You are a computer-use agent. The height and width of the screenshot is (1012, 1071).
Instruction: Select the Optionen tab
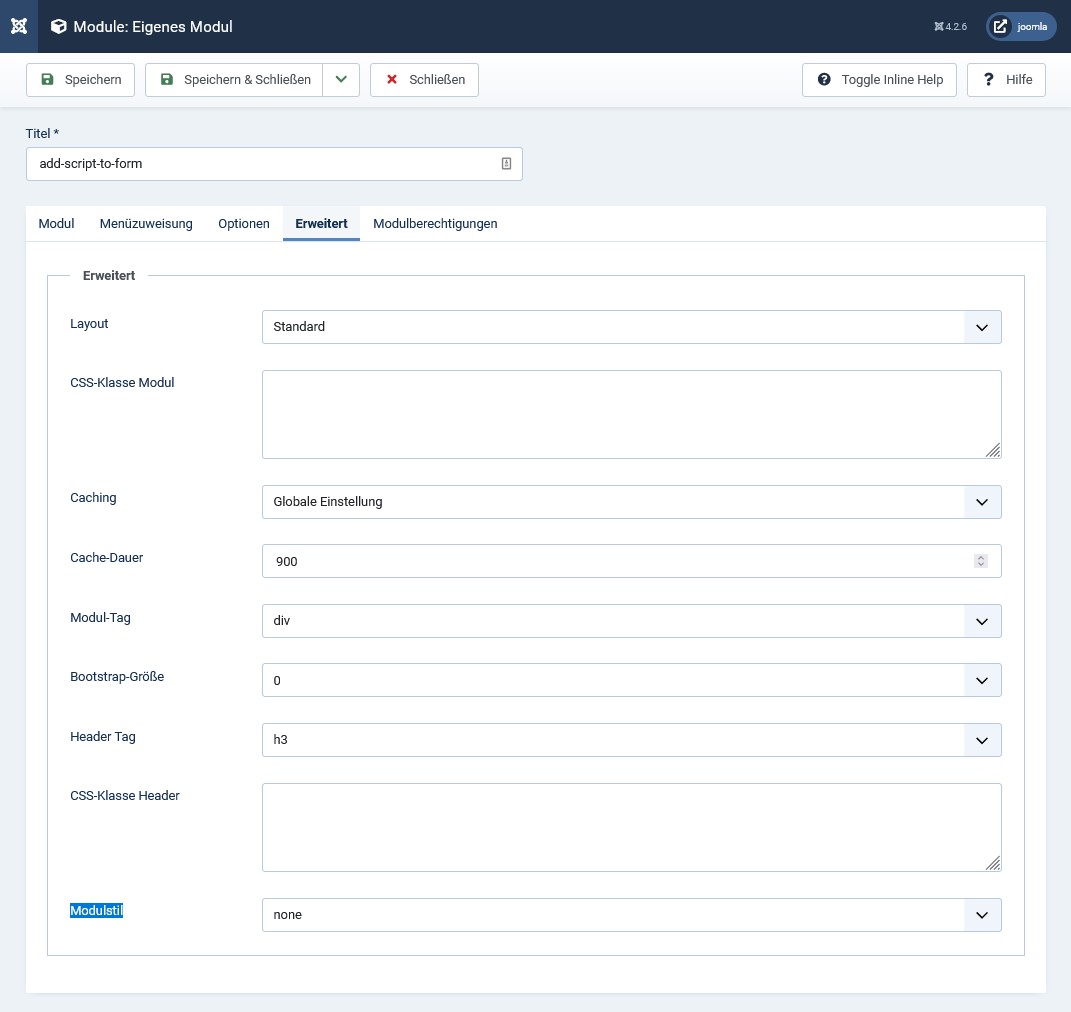tap(244, 224)
